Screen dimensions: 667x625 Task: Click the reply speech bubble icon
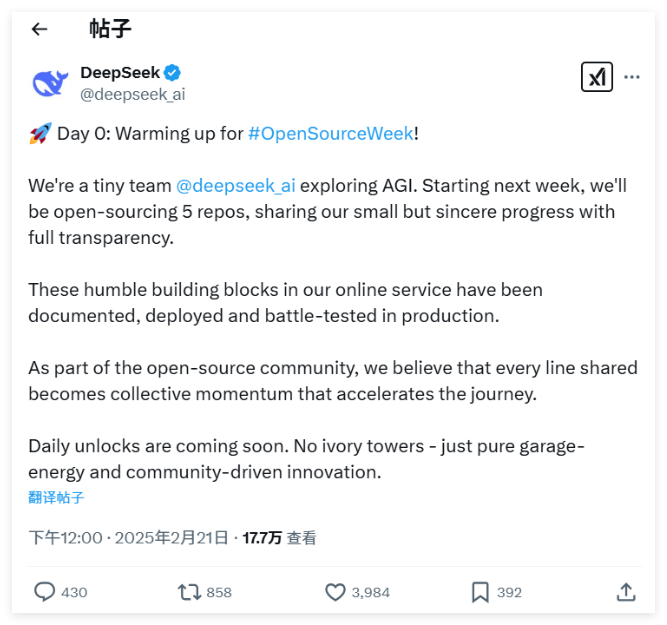(44, 592)
